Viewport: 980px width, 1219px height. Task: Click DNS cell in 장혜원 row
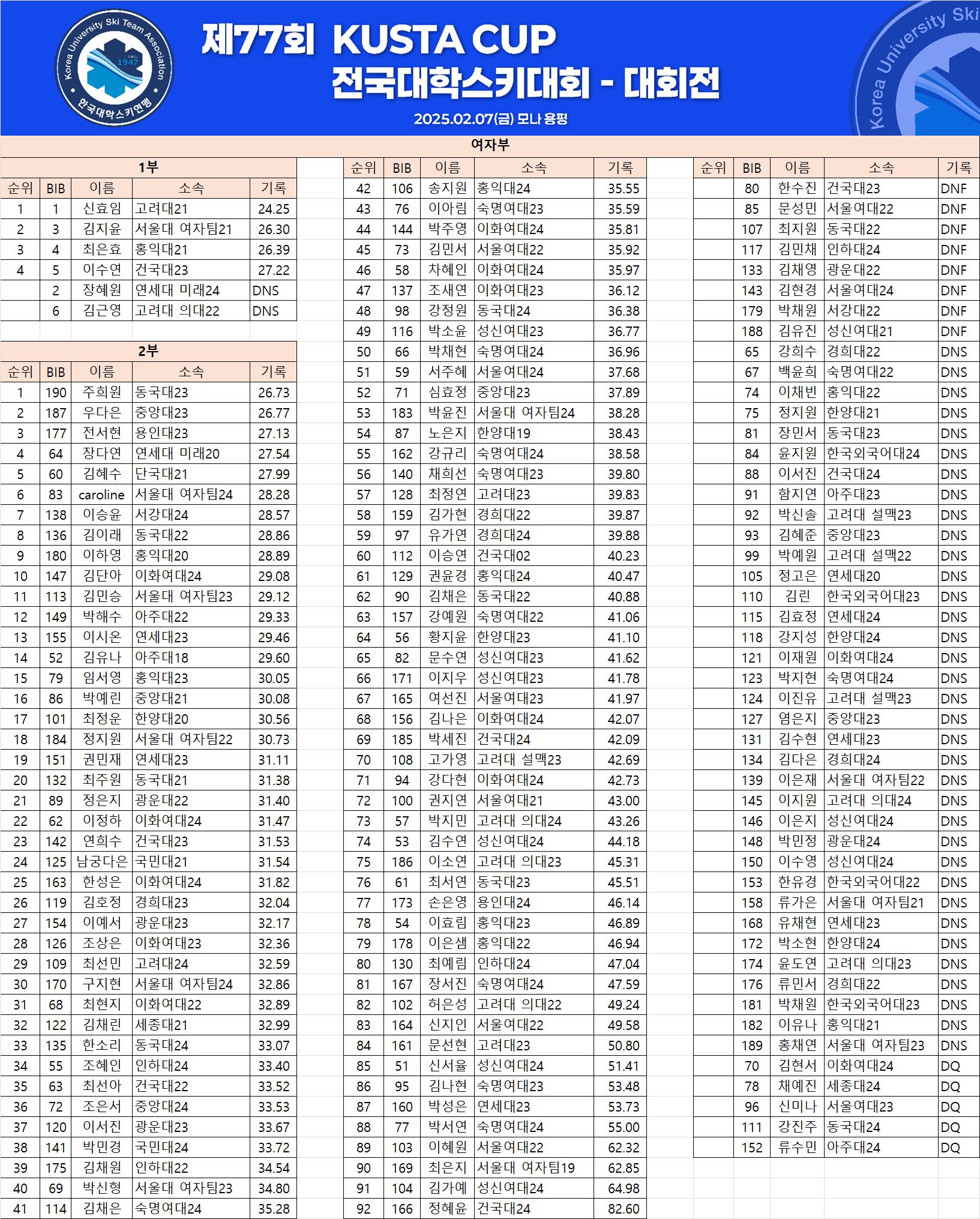[x=274, y=290]
